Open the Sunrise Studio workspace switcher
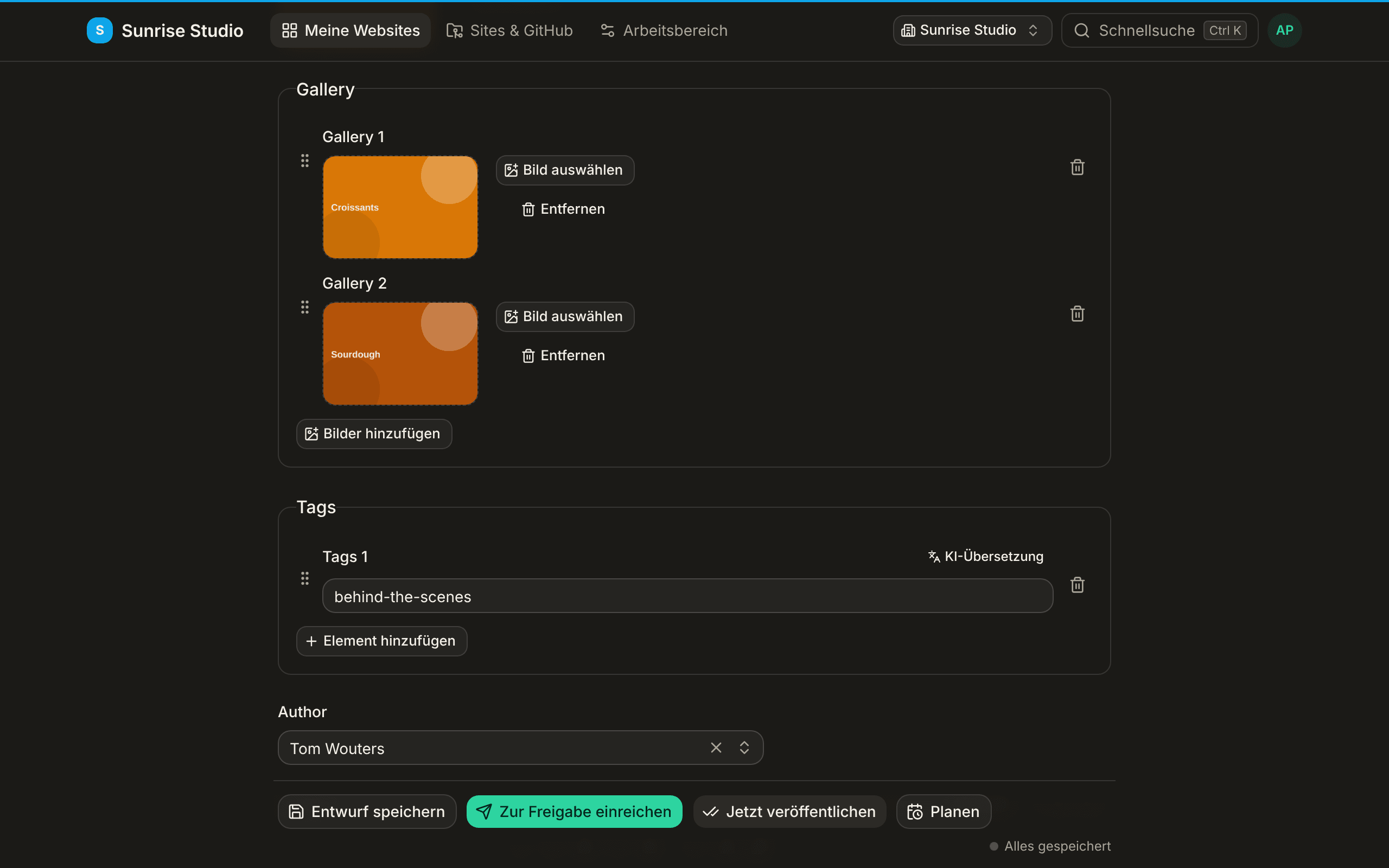Viewport: 1389px width, 868px height. pos(972,30)
